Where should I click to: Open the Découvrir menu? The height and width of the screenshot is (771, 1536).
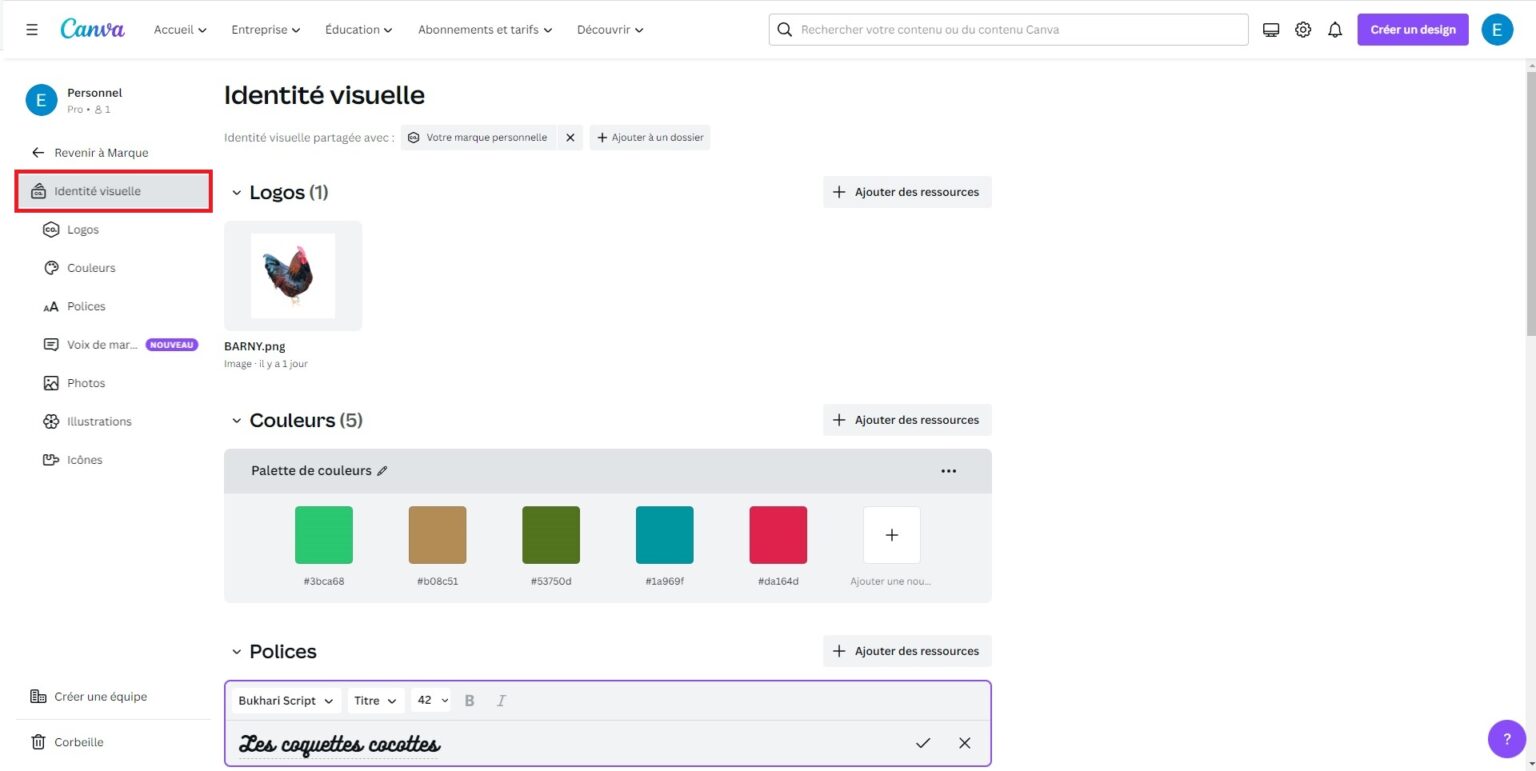pyautogui.click(x=609, y=29)
